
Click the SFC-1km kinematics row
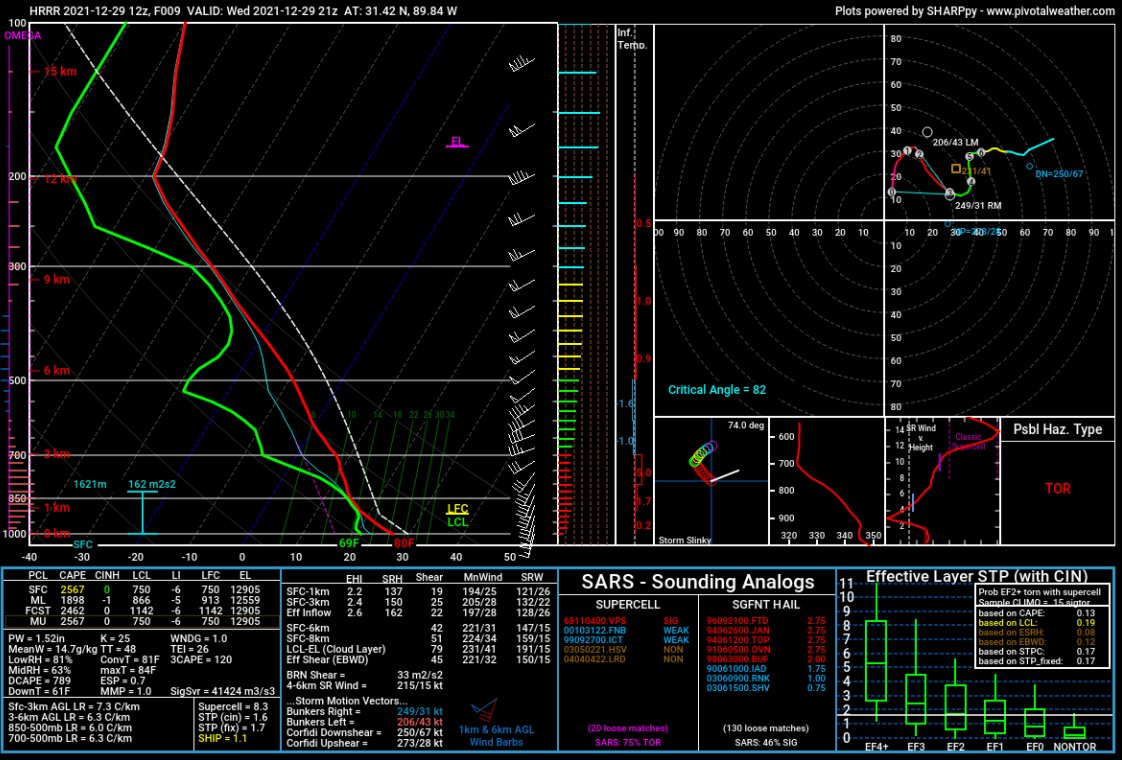tap(418, 592)
